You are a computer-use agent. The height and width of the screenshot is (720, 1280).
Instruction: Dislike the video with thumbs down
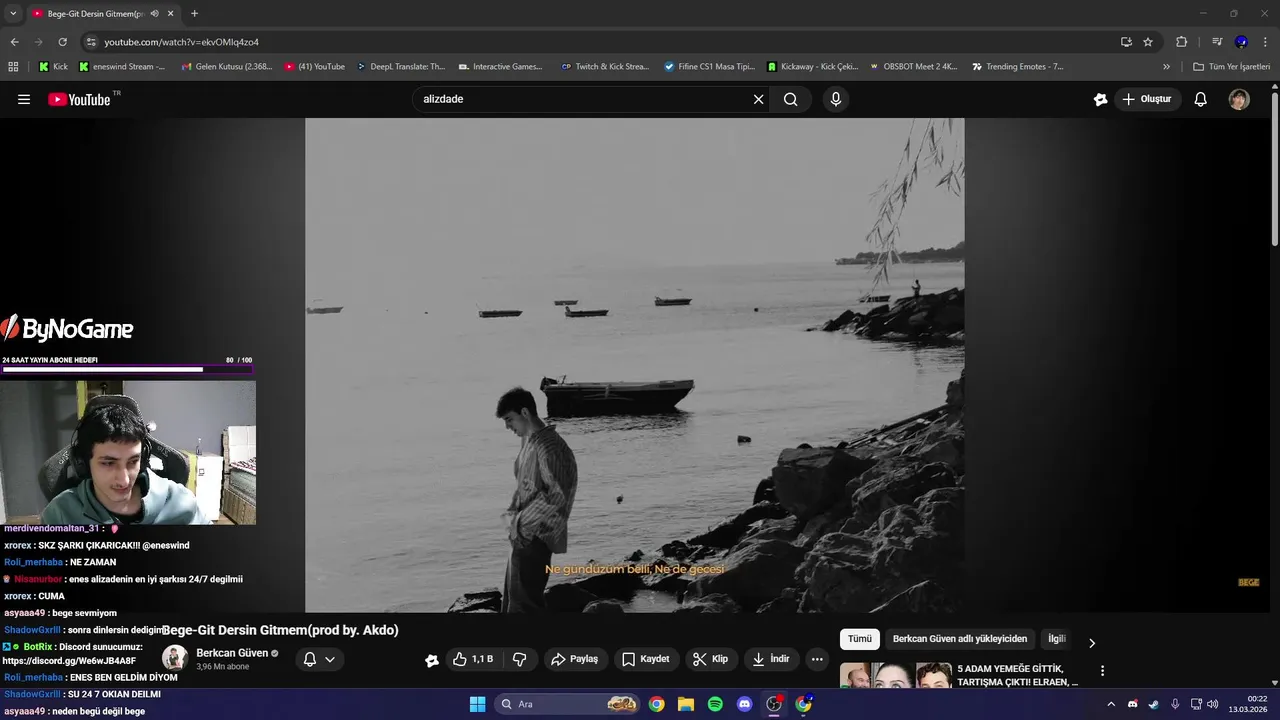519,659
